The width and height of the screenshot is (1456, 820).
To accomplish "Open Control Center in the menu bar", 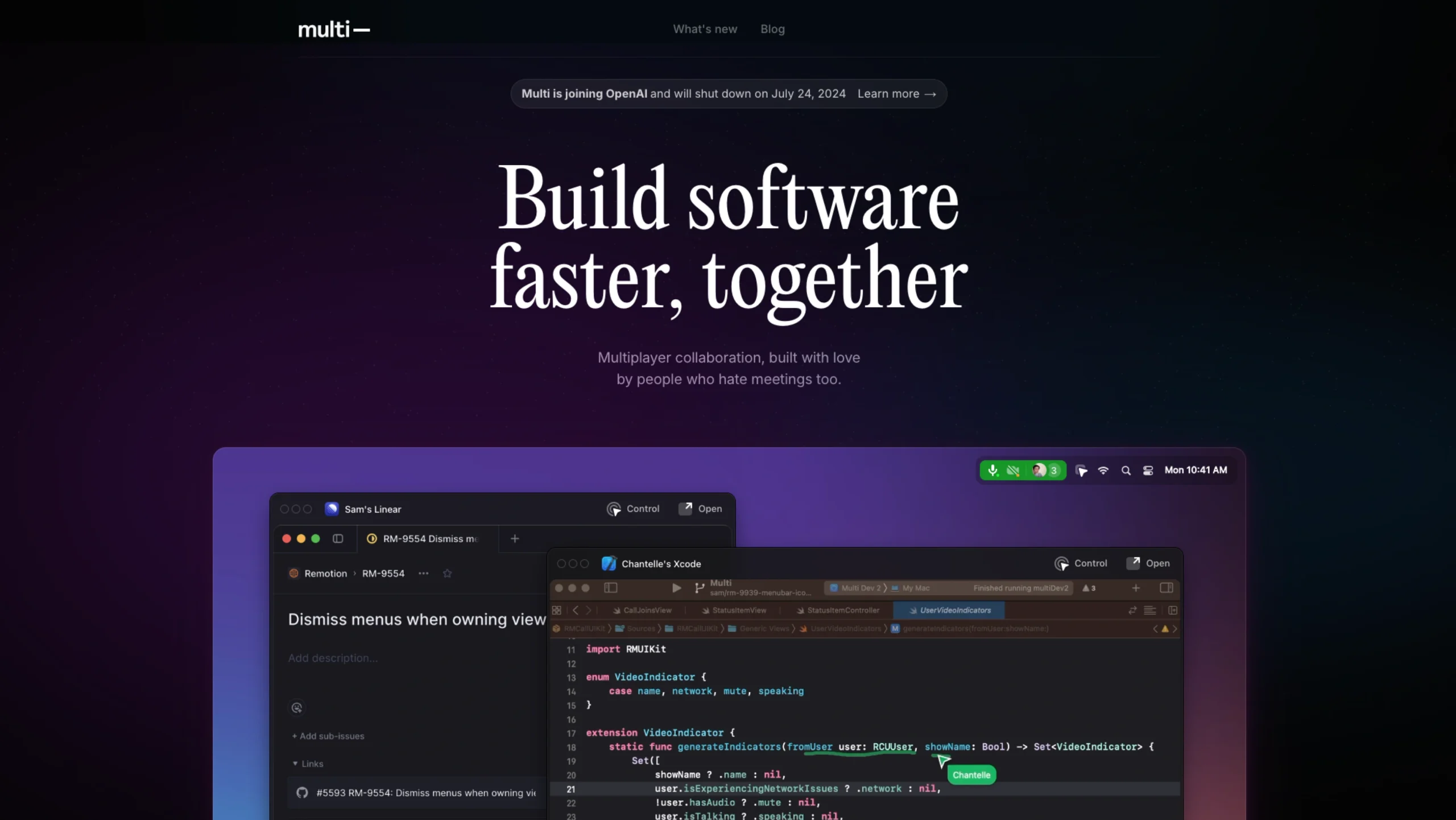I will click(x=1148, y=471).
